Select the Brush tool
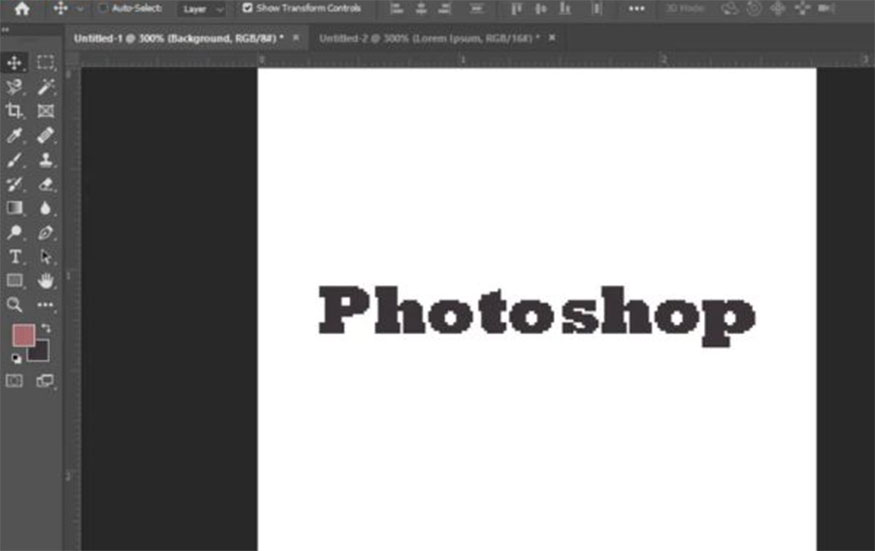This screenshot has height=551, width=875. coord(15,160)
